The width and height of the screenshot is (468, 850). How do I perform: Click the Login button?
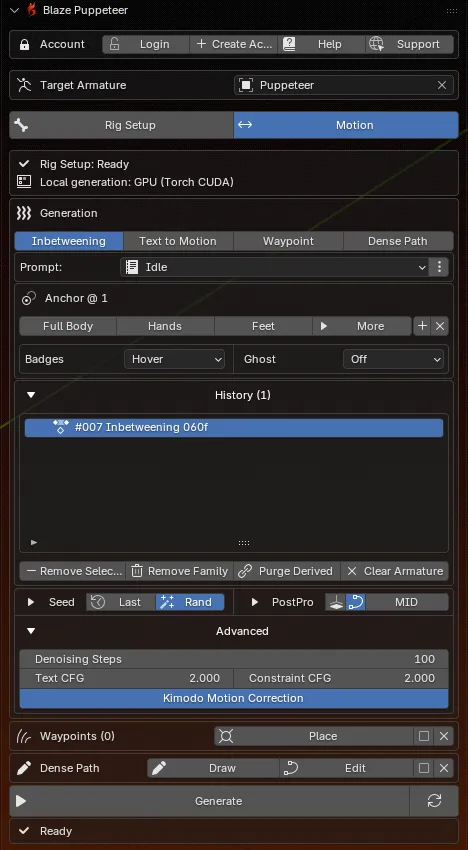(x=146, y=44)
